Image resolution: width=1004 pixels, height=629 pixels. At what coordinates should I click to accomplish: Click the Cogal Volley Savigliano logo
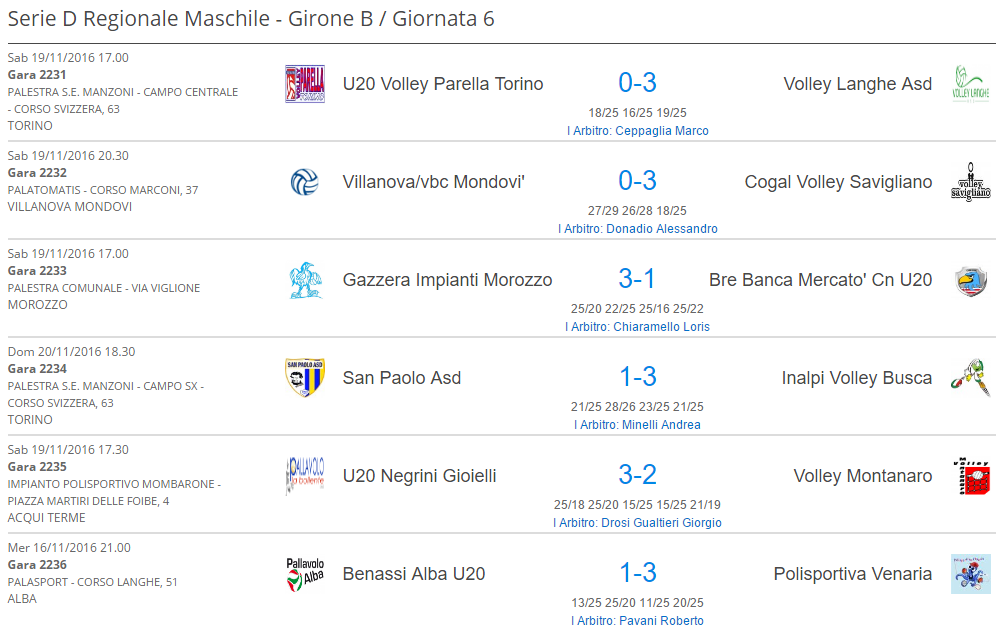(x=971, y=182)
